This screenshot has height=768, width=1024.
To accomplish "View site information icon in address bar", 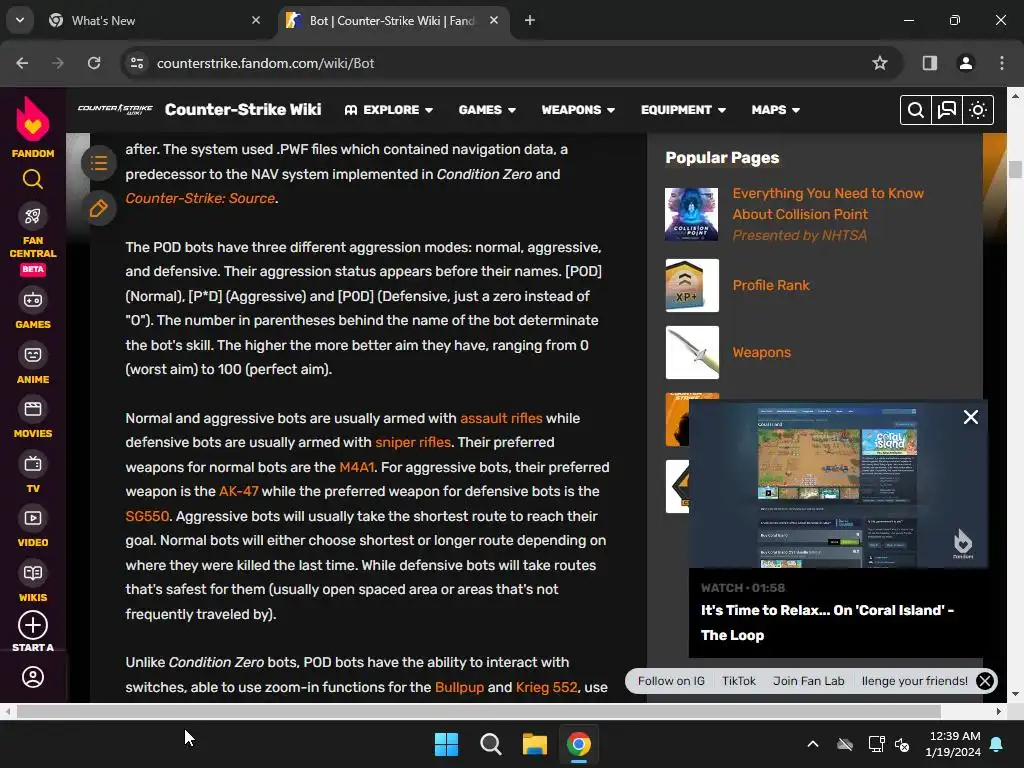I will (x=137, y=63).
